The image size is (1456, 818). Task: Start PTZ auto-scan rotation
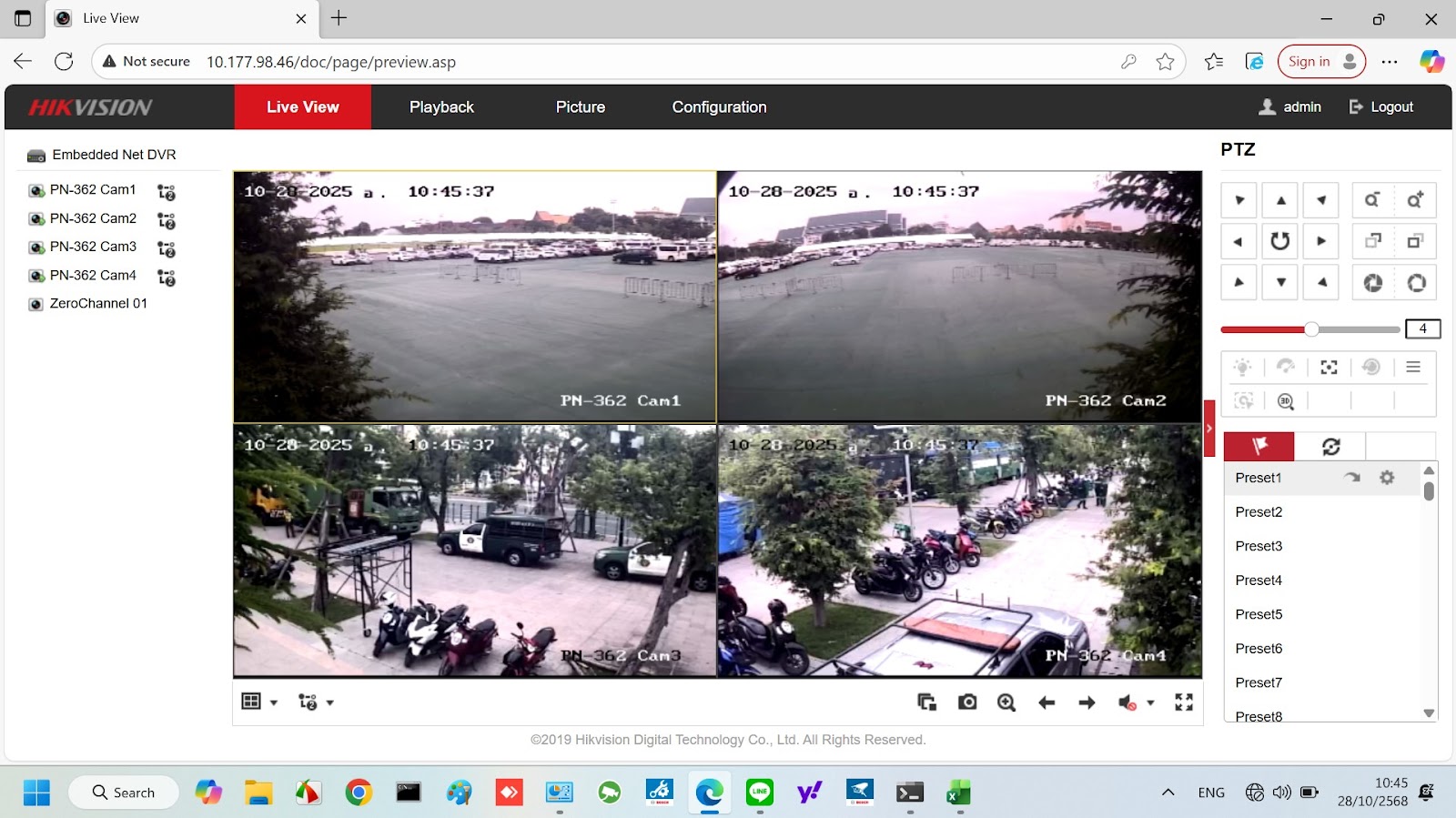1280,241
